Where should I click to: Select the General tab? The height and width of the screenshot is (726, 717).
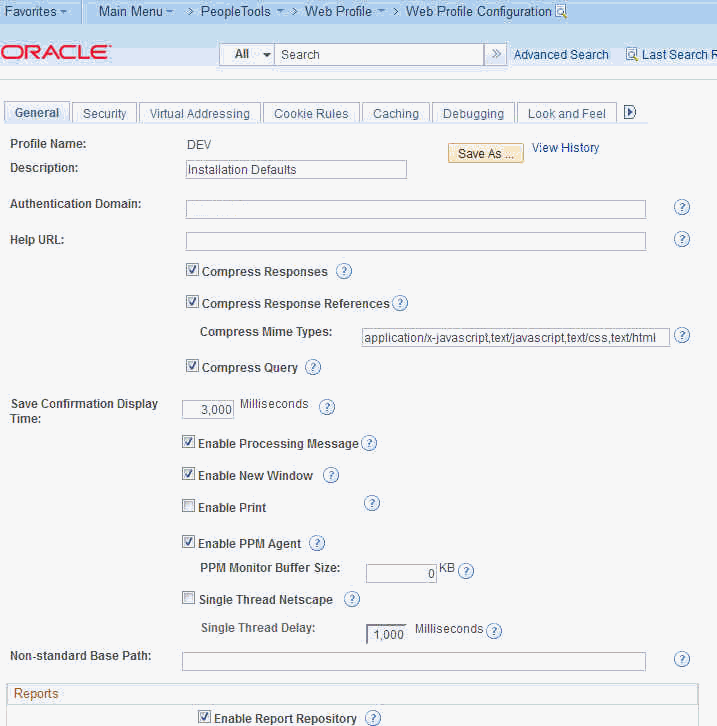coord(37,113)
